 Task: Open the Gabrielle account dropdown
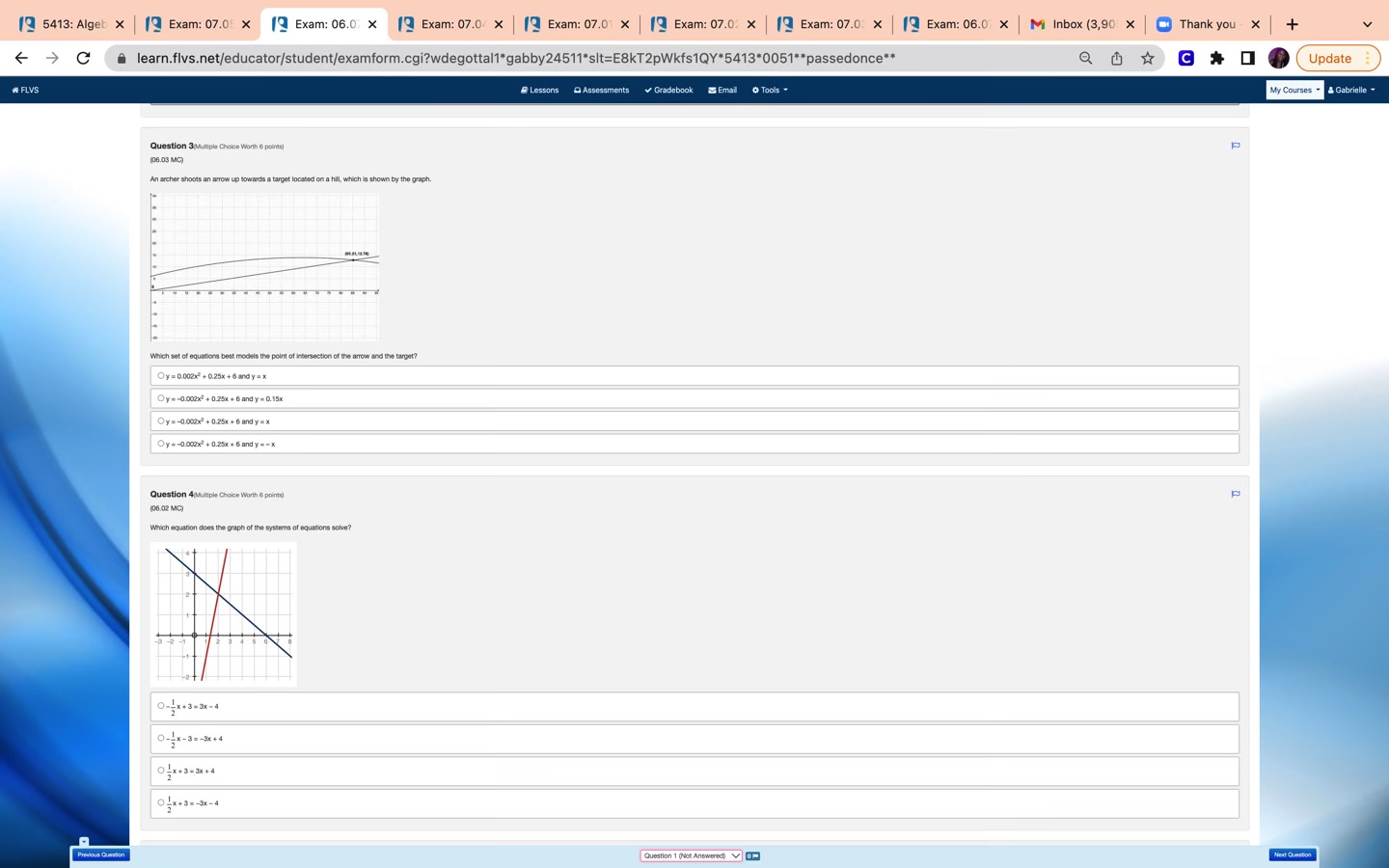tap(1351, 90)
